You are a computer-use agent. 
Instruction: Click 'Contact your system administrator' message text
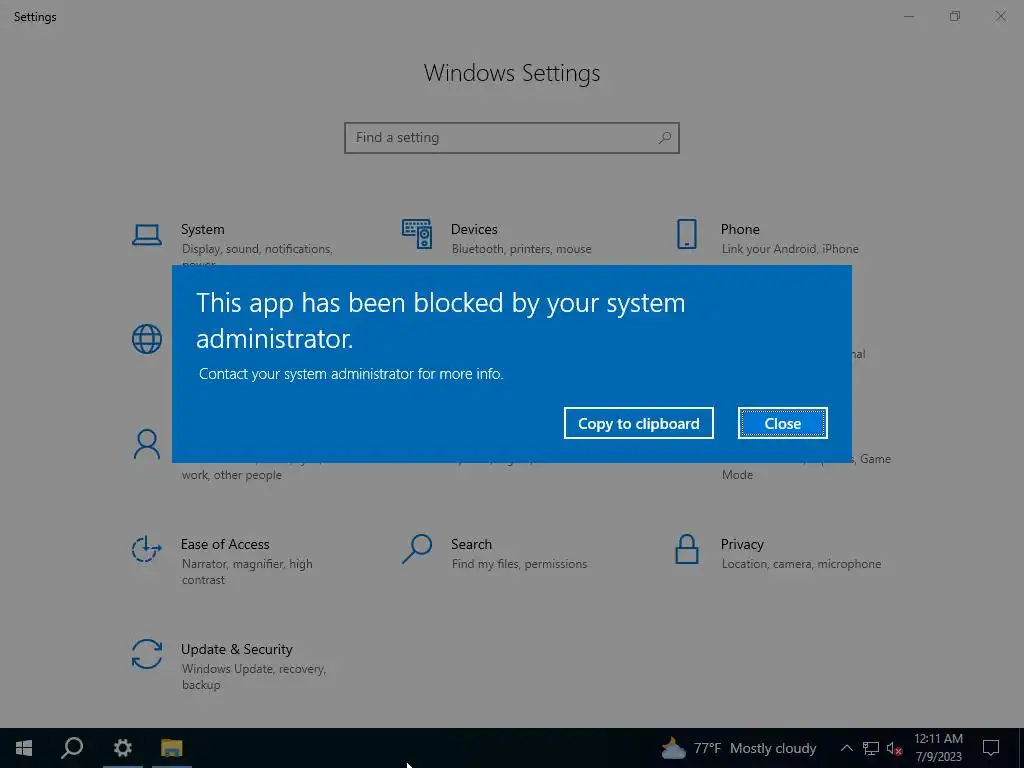[x=351, y=374]
